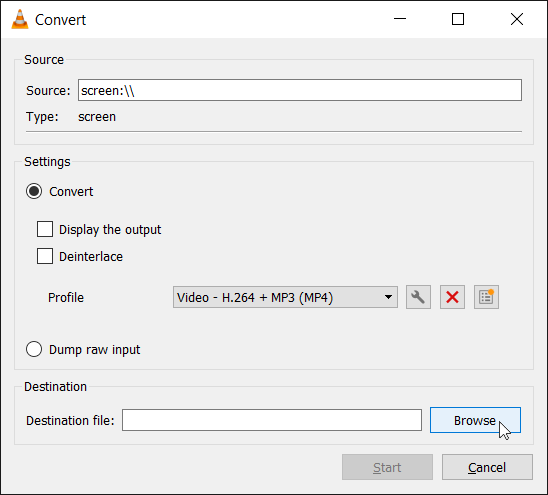Close the Convert window
The height and width of the screenshot is (495, 548).
point(517,19)
